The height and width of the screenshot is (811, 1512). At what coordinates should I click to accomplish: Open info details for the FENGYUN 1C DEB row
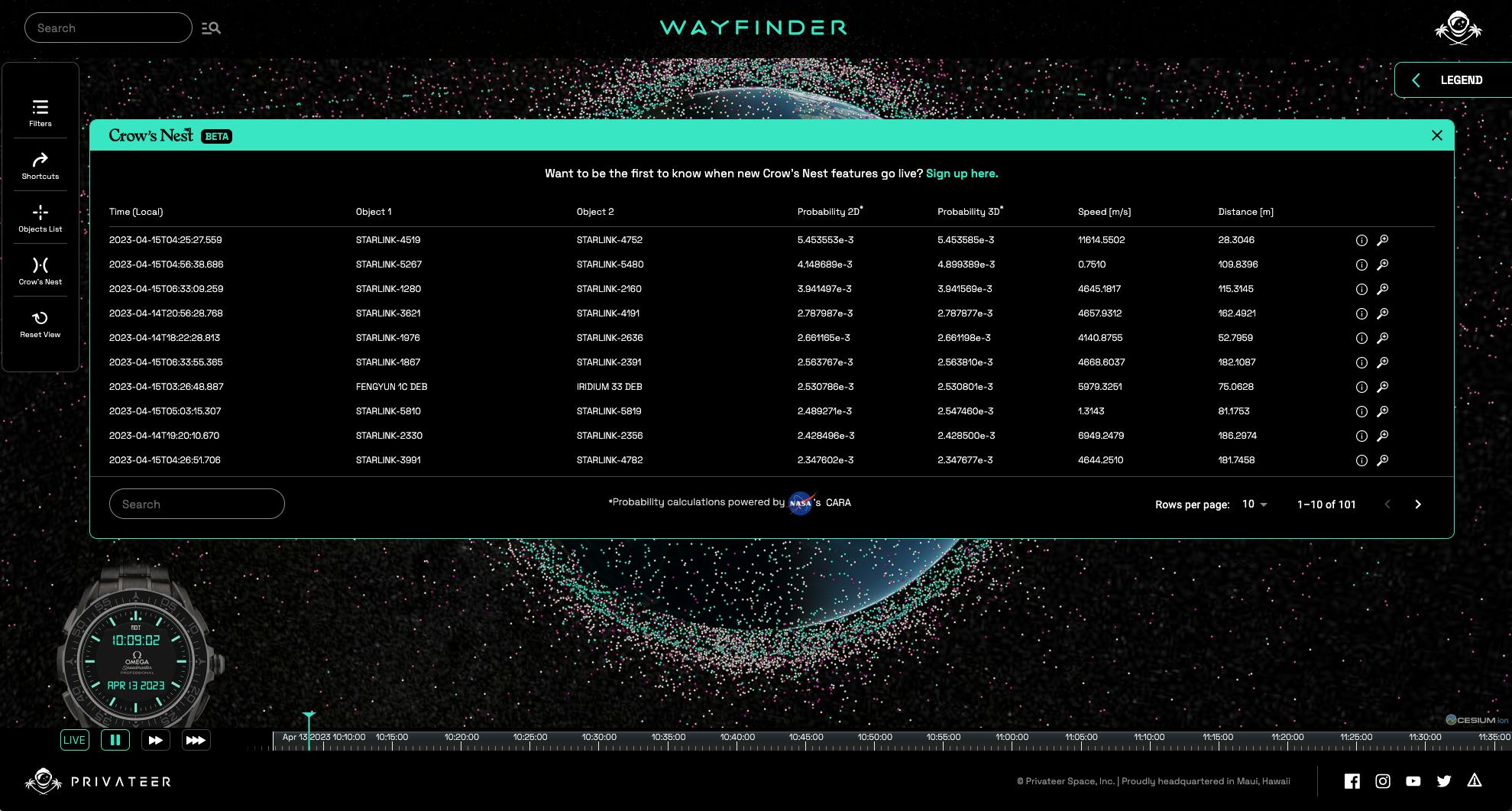(x=1361, y=387)
